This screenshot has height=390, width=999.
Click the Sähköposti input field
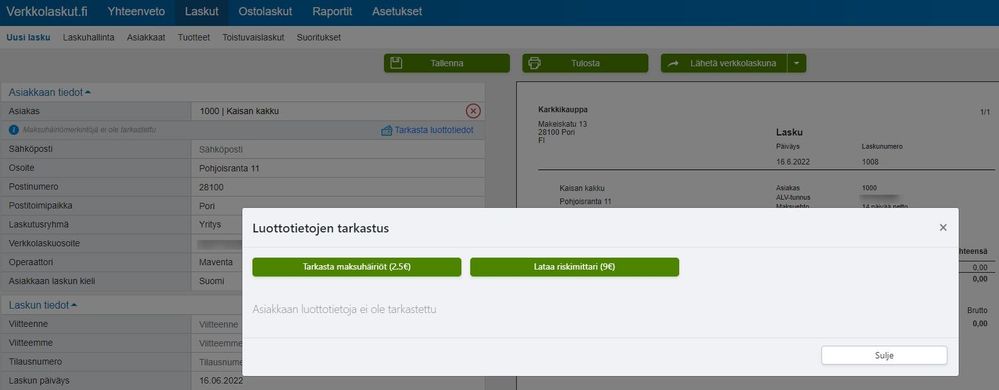click(337, 149)
